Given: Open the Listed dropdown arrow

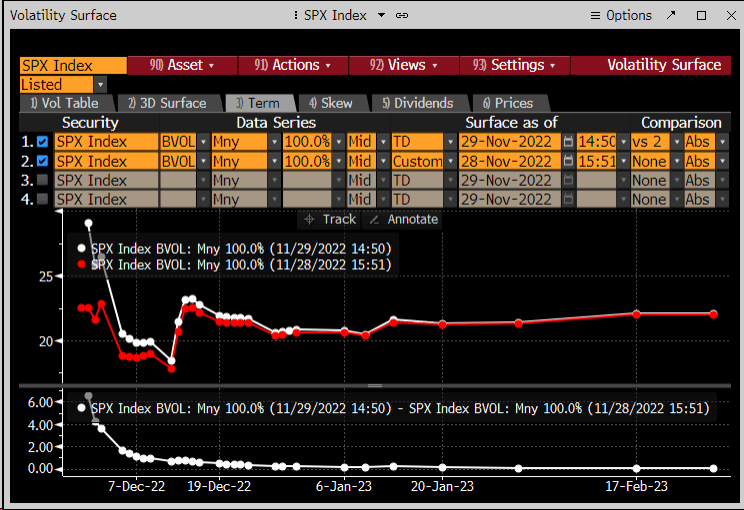Looking at the screenshot, I should [x=100, y=85].
